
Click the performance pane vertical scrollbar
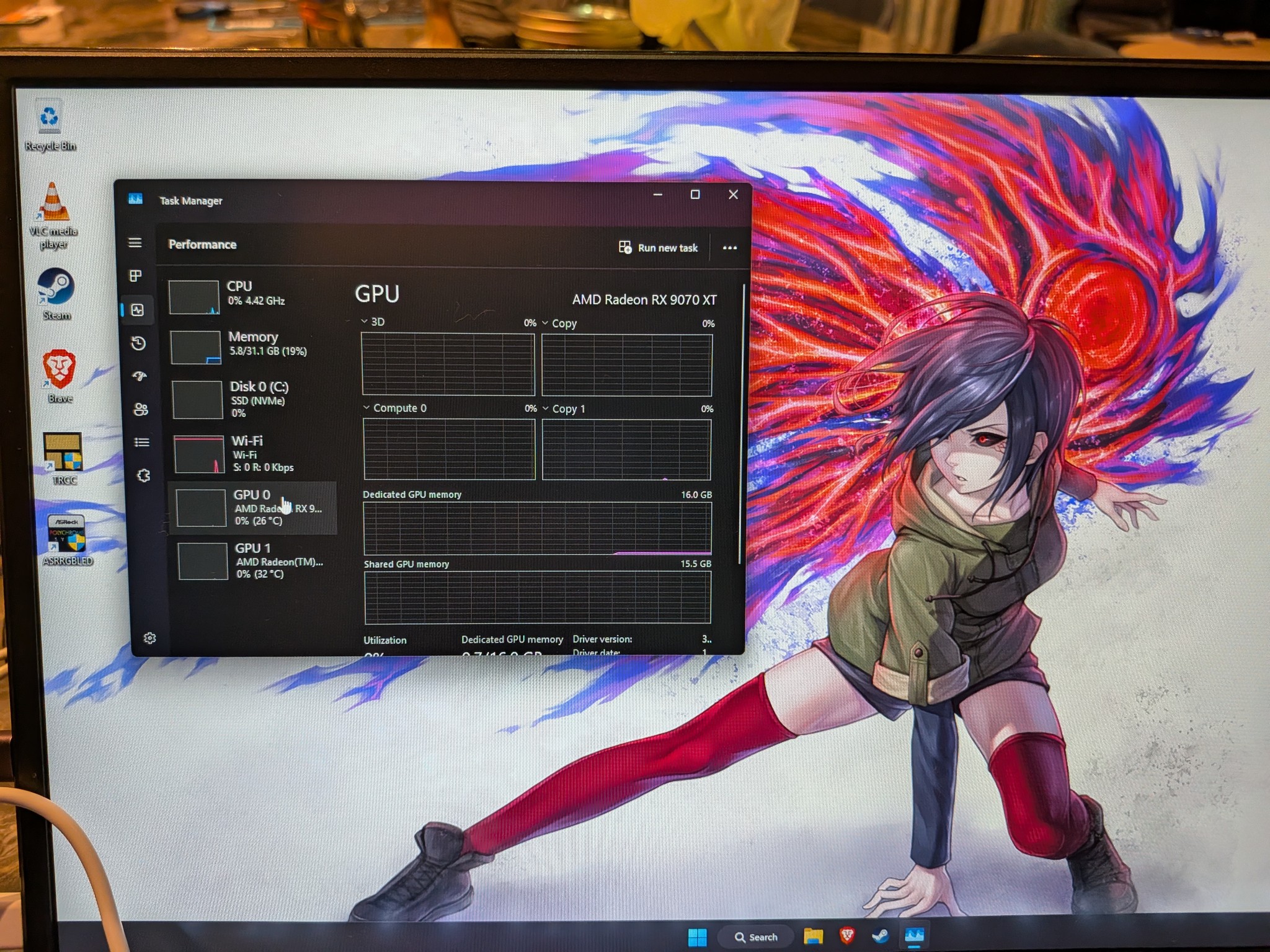pyautogui.click(x=741, y=425)
